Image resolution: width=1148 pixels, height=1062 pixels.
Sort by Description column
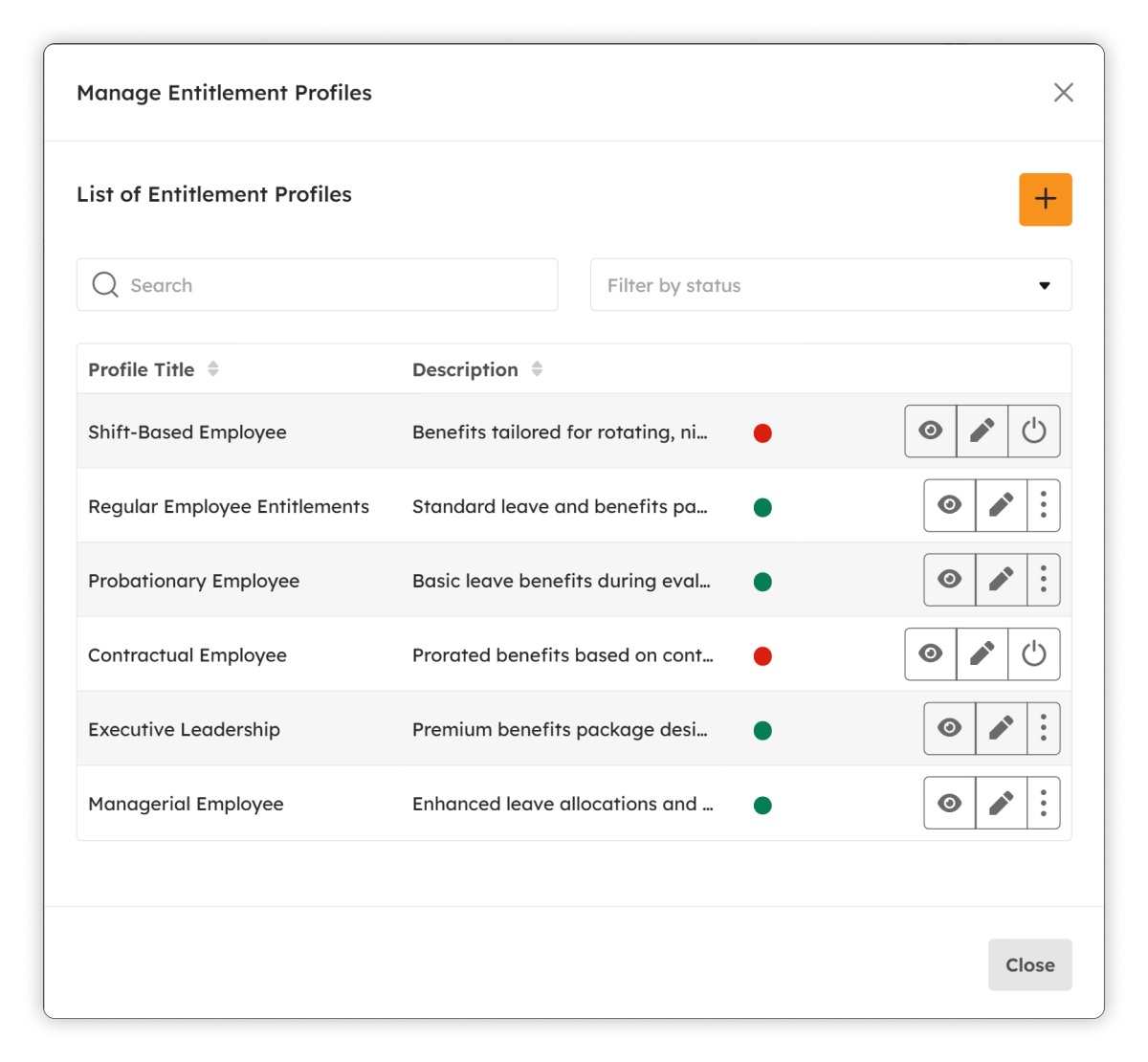pos(538,369)
